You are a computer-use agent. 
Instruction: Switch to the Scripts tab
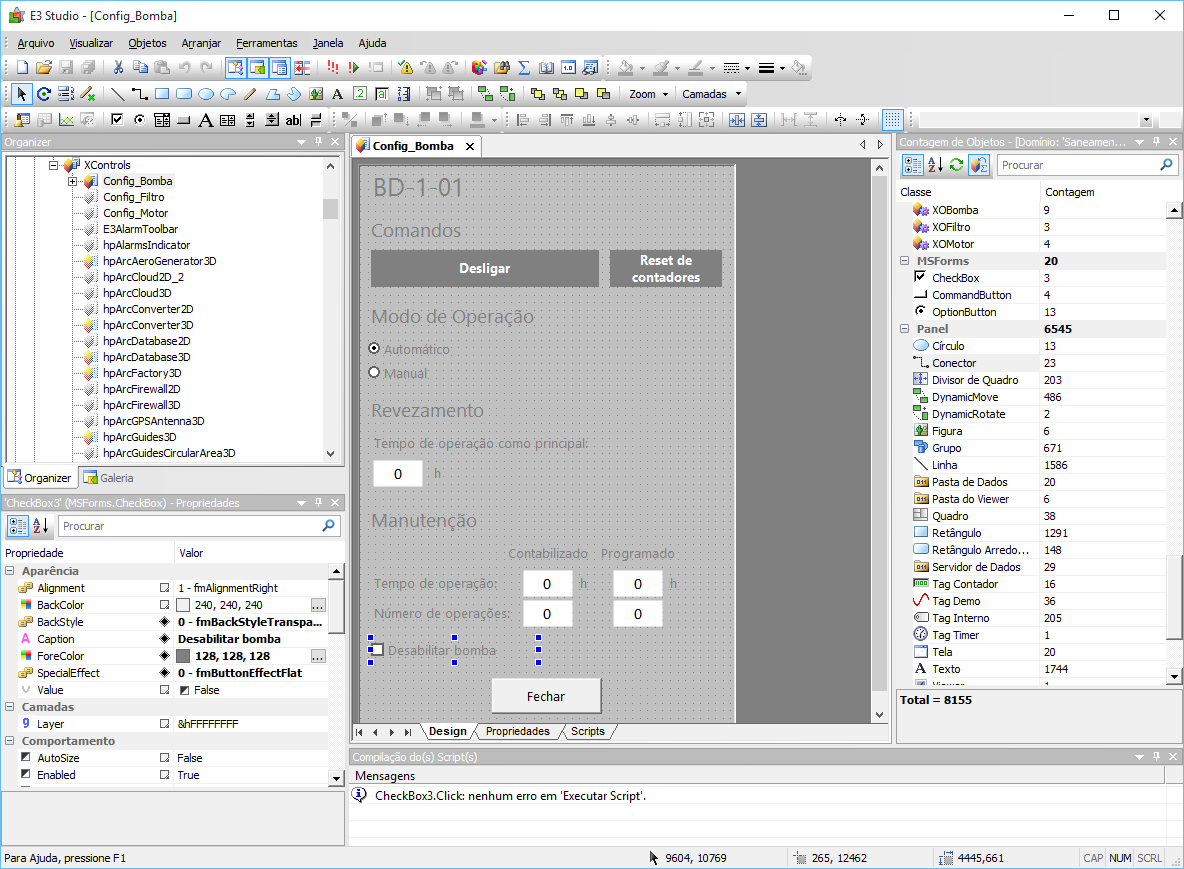point(587,731)
